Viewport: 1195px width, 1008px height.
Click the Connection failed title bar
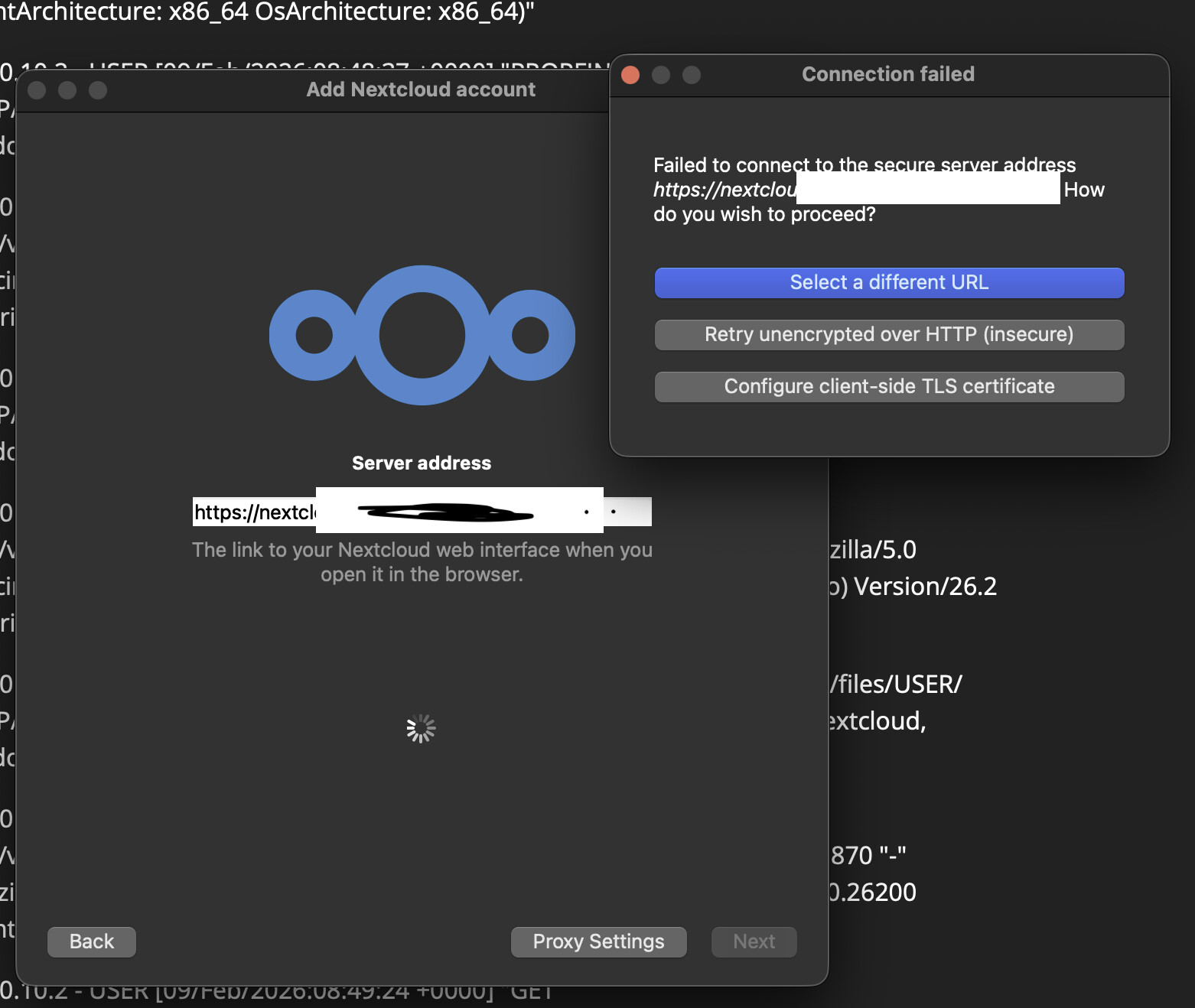click(x=887, y=74)
